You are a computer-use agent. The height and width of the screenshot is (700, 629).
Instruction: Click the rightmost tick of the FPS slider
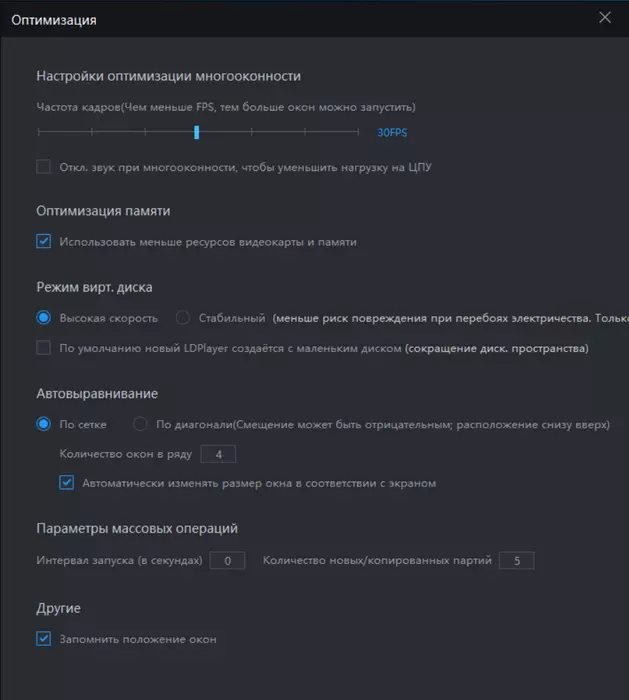[358, 132]
